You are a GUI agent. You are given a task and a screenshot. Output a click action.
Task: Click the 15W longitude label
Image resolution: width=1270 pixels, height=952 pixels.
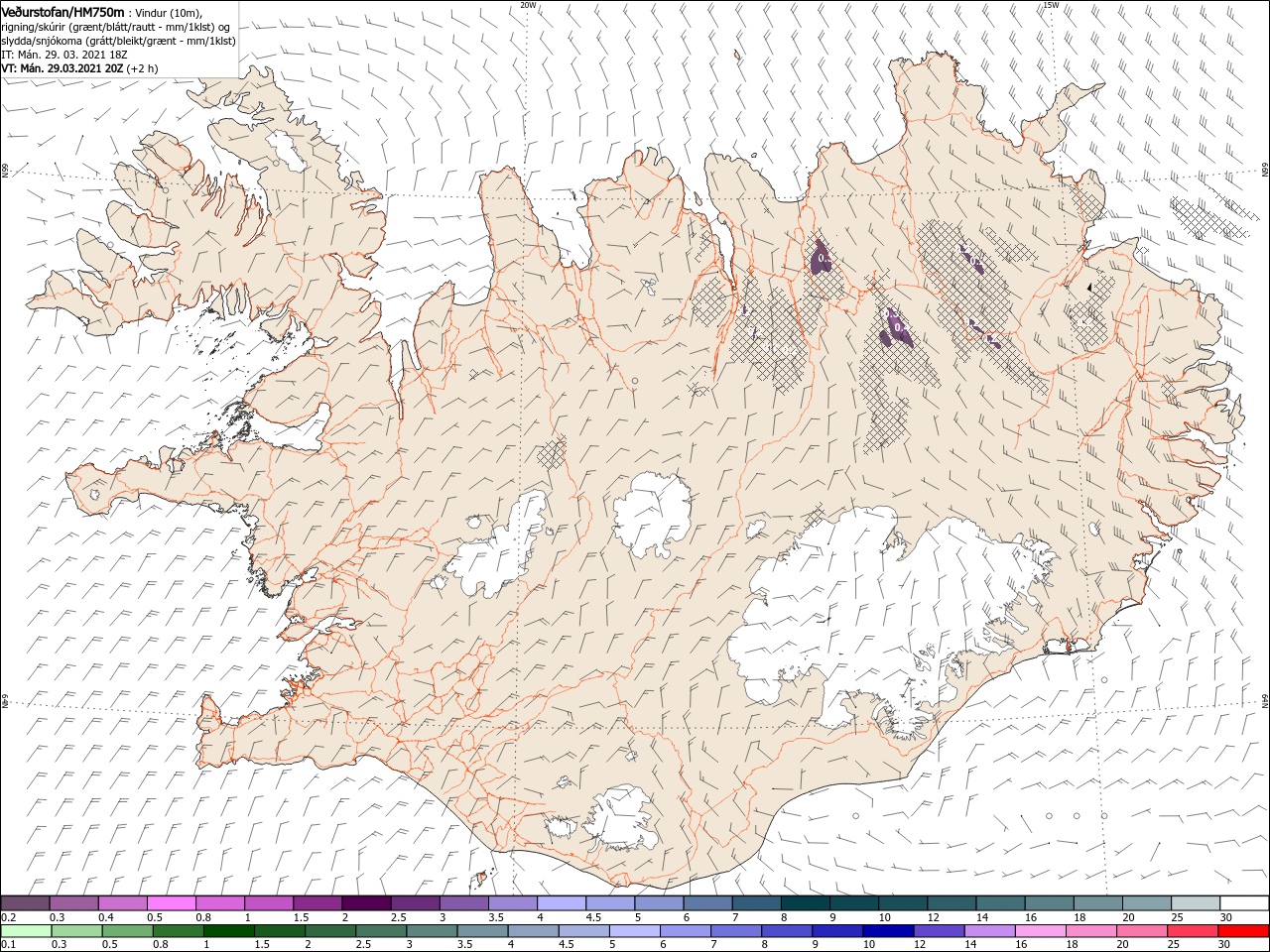(1051, 5)
